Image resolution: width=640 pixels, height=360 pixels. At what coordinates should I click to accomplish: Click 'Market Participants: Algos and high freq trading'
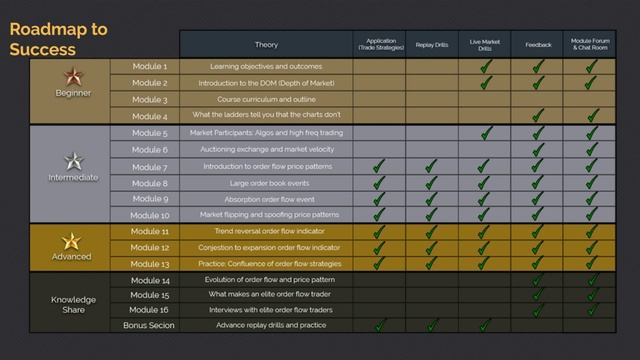click(266, 133)
